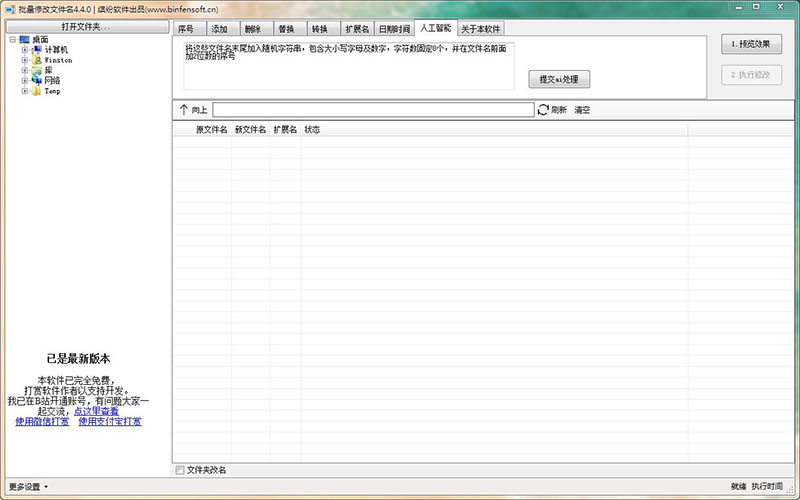
Task: Maximize the window
Action: point(757,7)
